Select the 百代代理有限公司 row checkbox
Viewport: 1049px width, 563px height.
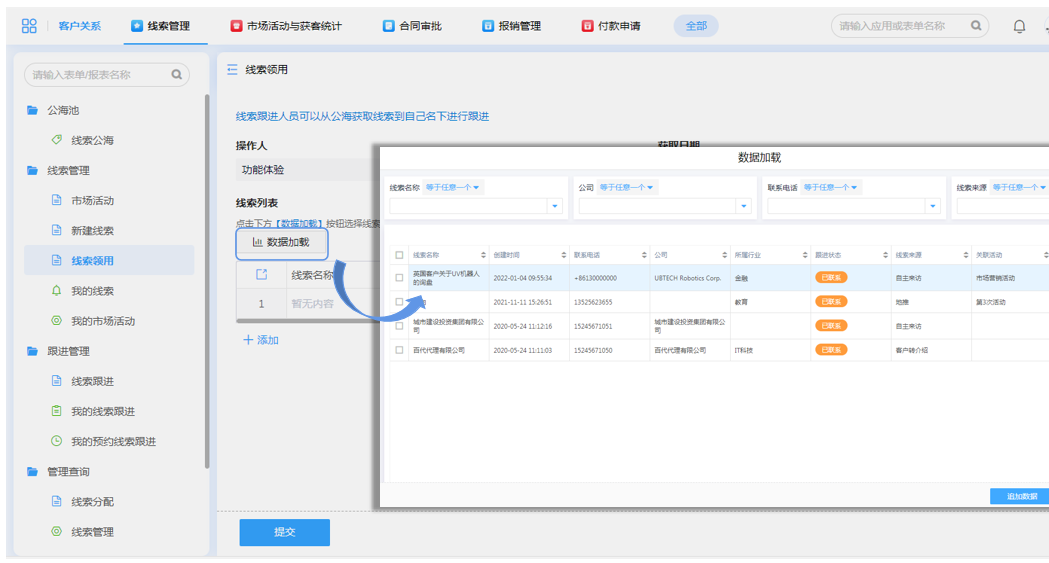(x=400, y=350)
